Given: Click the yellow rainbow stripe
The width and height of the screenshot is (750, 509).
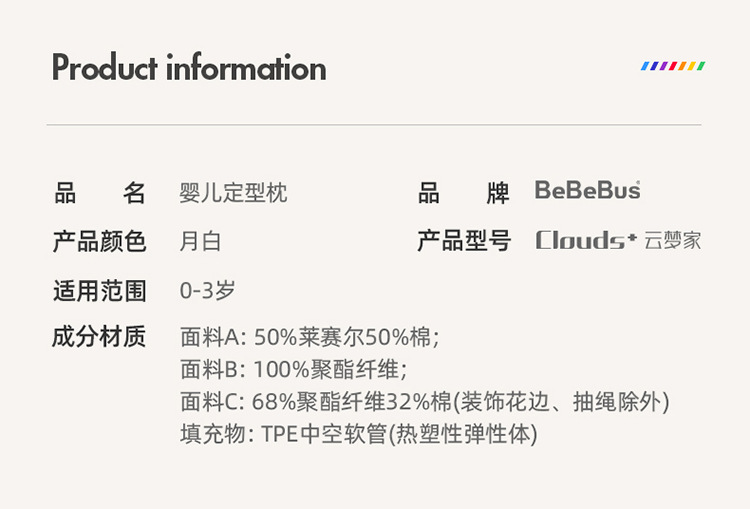Looking at the screenshot, I should [692, 66].
